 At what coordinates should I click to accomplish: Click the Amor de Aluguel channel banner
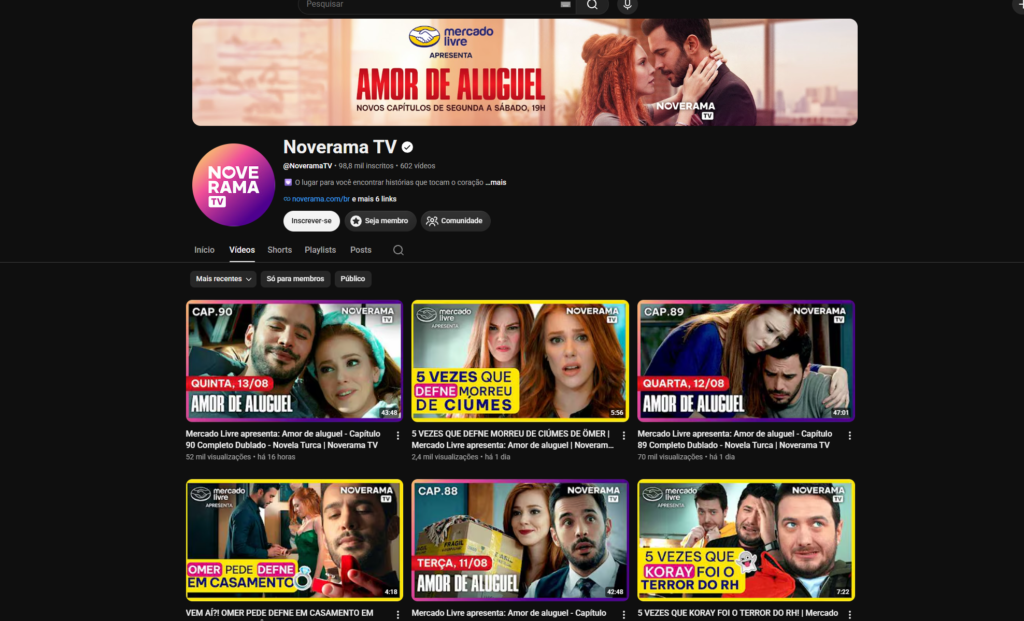[x=524, y=72]
